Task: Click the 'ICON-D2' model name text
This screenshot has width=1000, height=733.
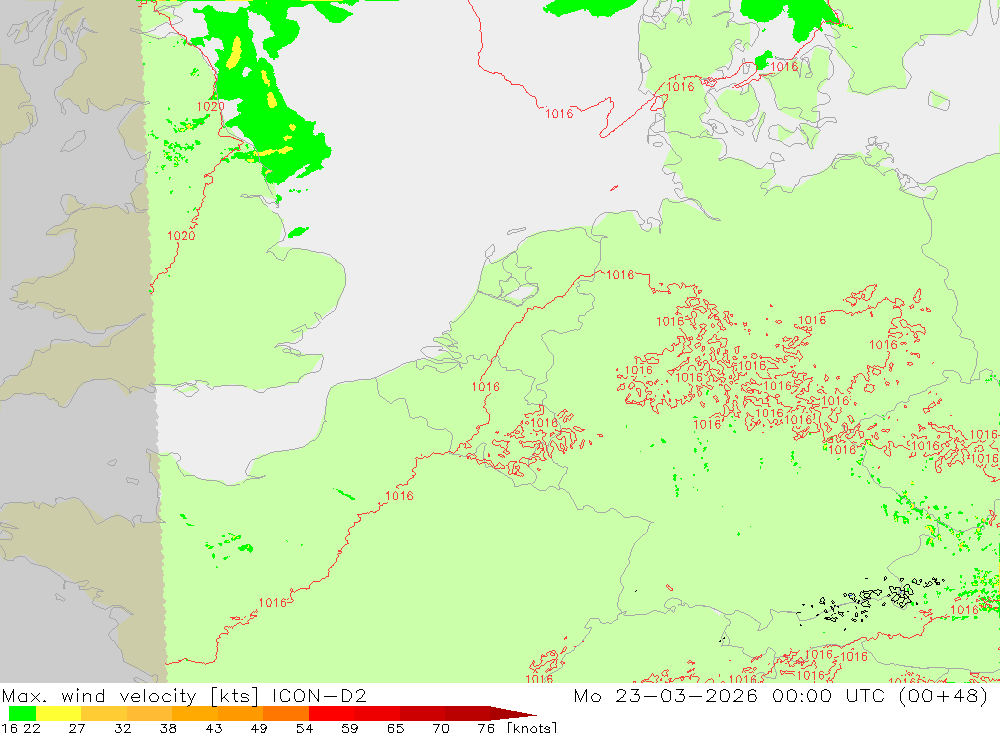Action: coord(319,695)
